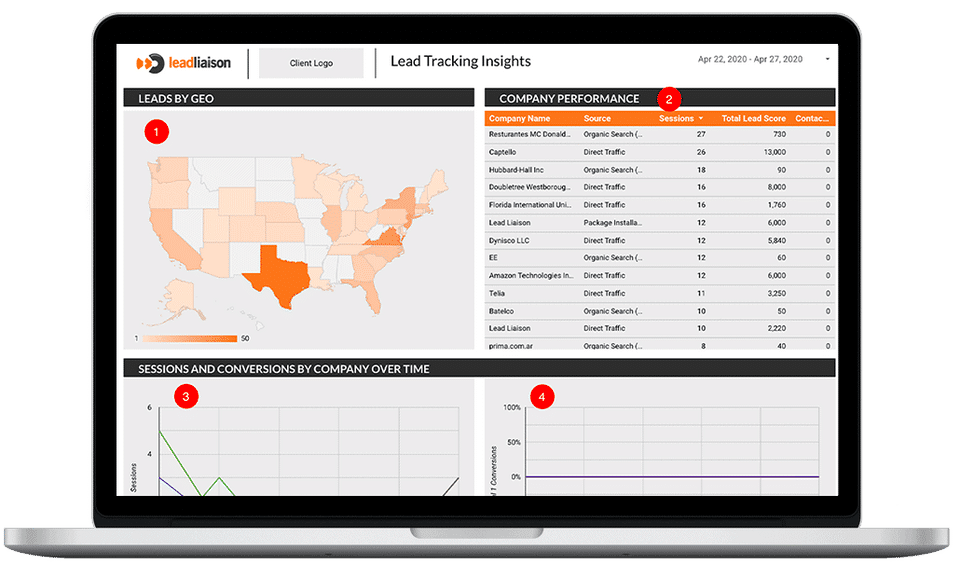Screen dimensions: 960x565
Task: Click the Telia company name
Action: point(497,294)
